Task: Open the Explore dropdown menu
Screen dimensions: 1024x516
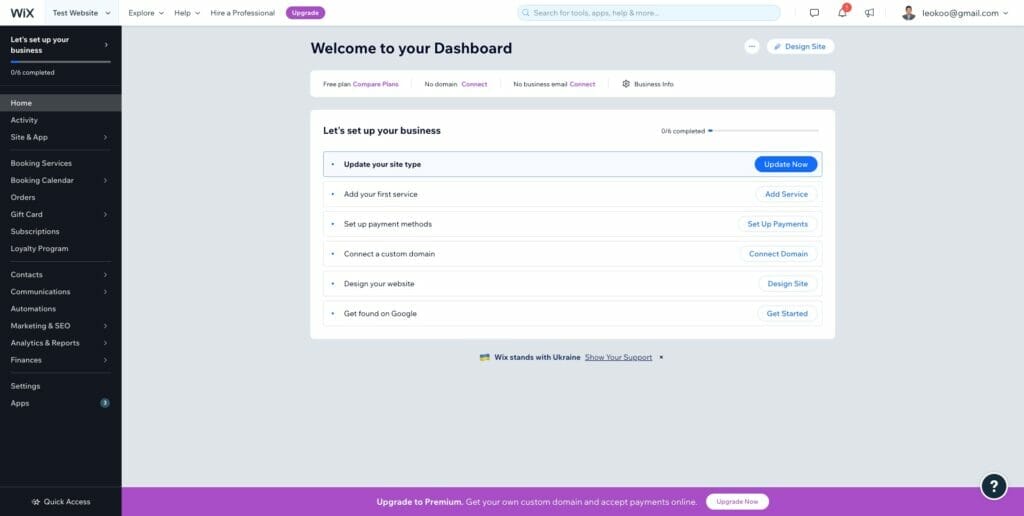Action: pyautogui.click(x=146, y=13)
